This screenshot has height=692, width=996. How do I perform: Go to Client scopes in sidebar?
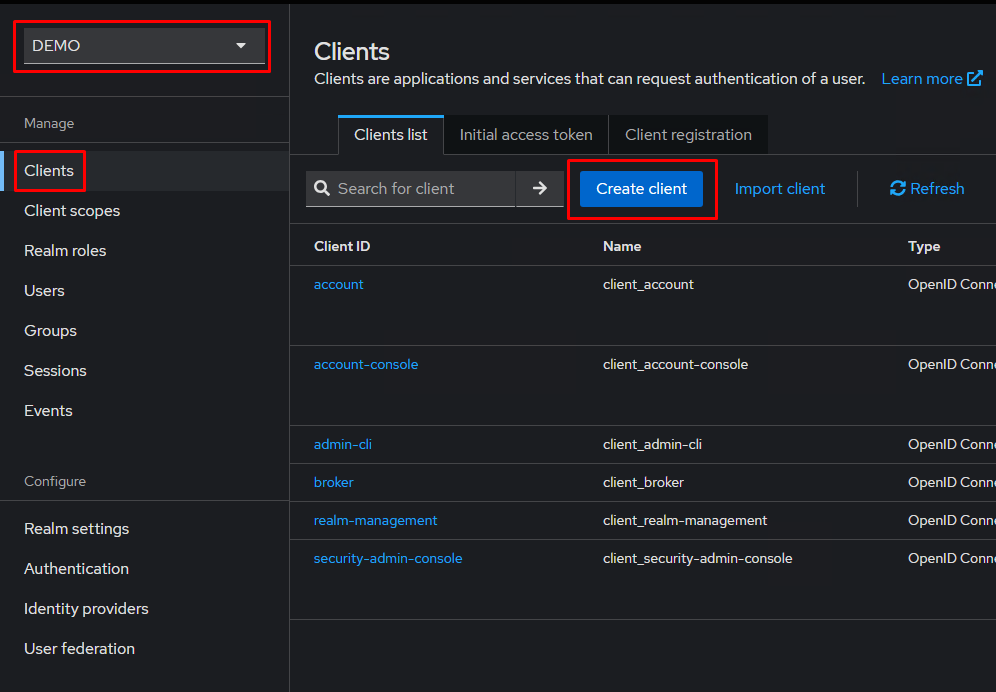pyautogui.click(x=72, y=211)
